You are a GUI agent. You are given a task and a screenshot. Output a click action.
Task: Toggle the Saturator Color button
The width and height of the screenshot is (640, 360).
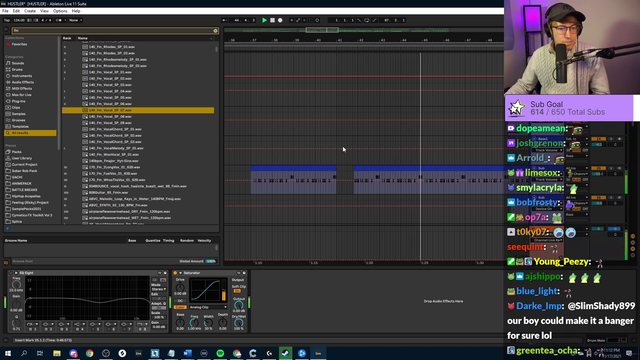(180, 307)
